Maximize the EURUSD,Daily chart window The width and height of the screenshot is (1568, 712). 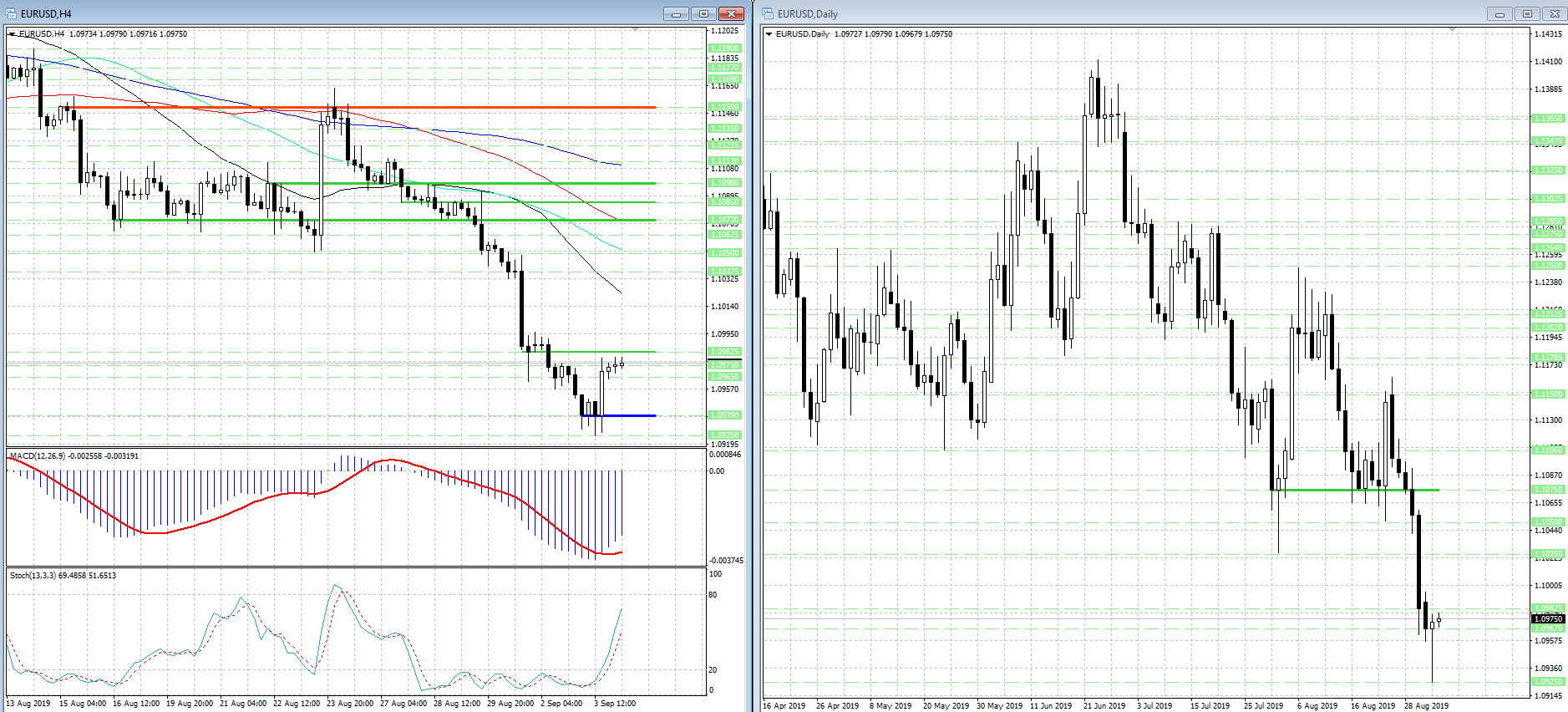(1527, 14)
